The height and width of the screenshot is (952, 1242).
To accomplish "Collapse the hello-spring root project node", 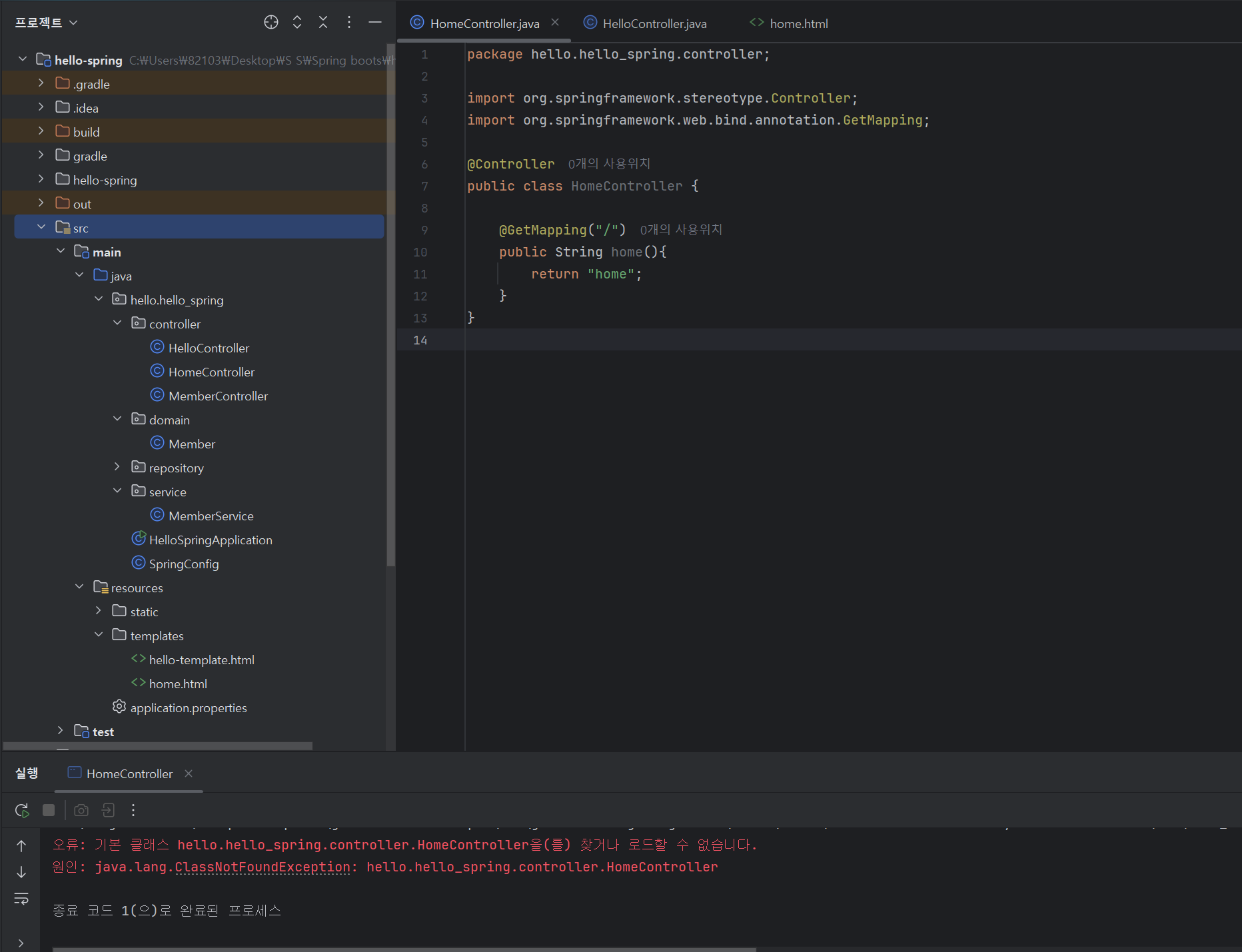I will 23,59.
